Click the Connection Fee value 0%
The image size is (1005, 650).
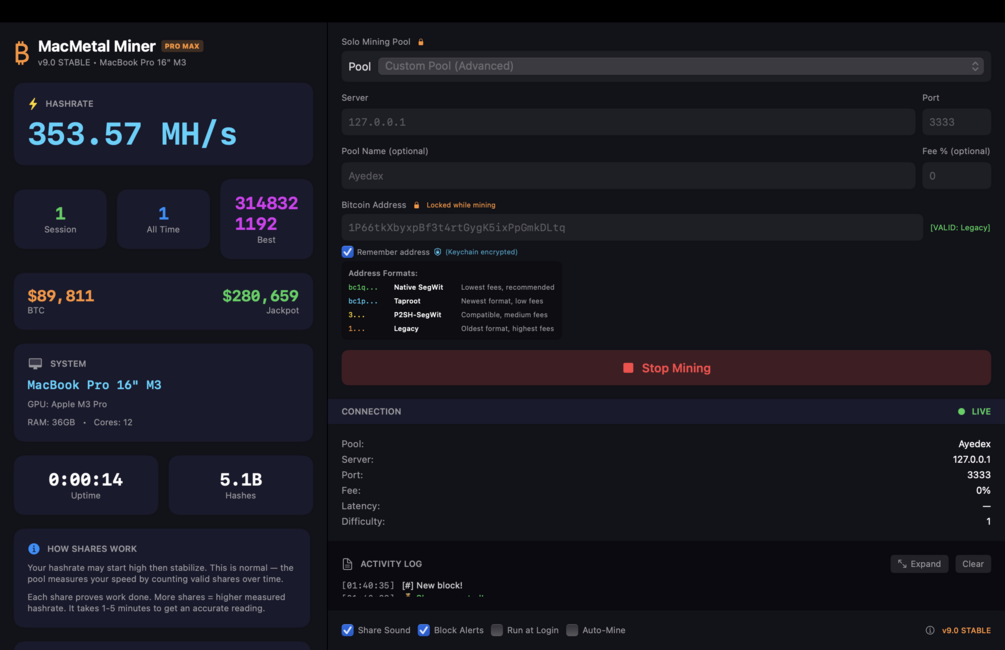point(983,490)
